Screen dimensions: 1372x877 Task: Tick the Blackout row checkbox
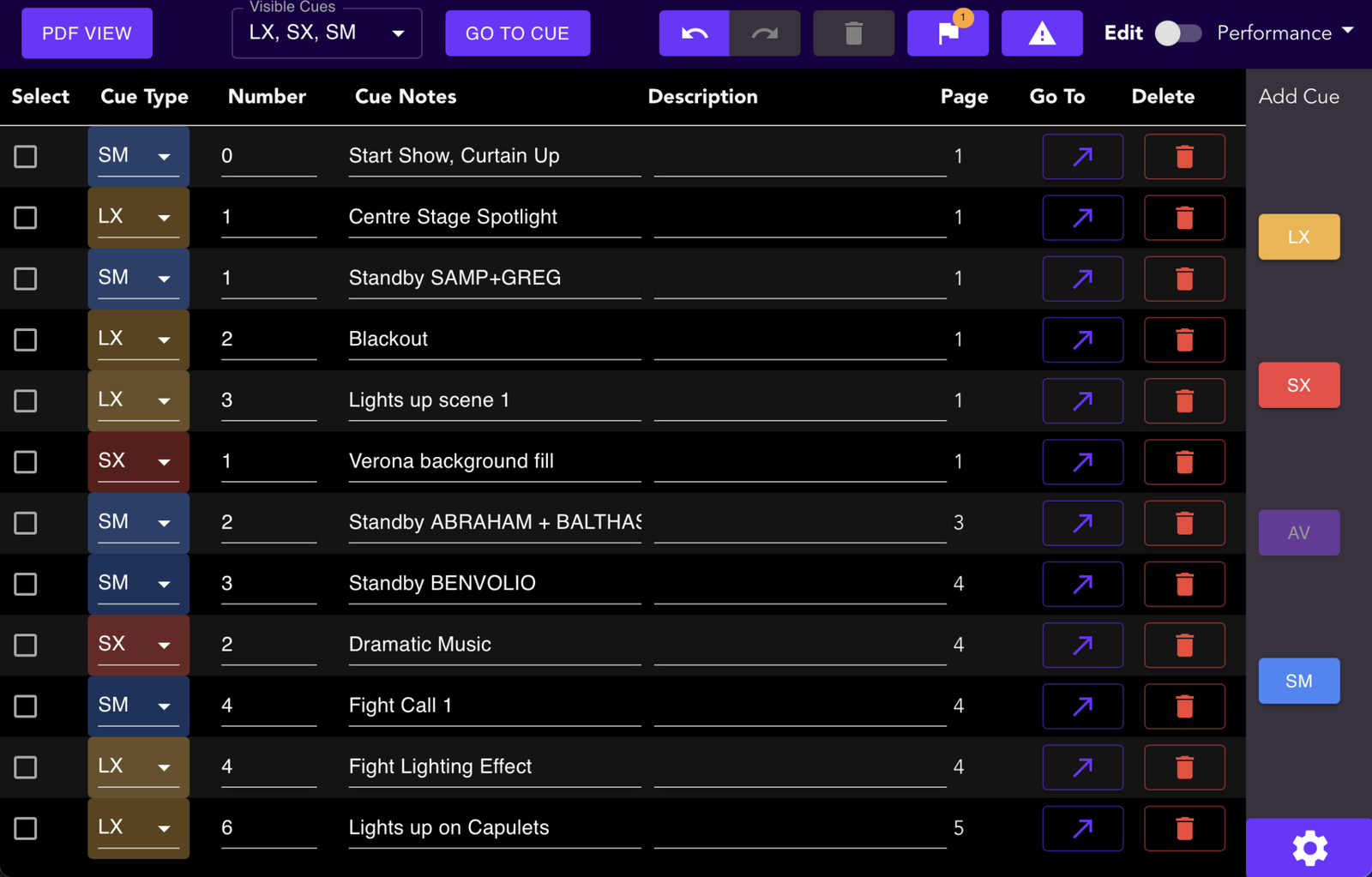pos(26,339)
